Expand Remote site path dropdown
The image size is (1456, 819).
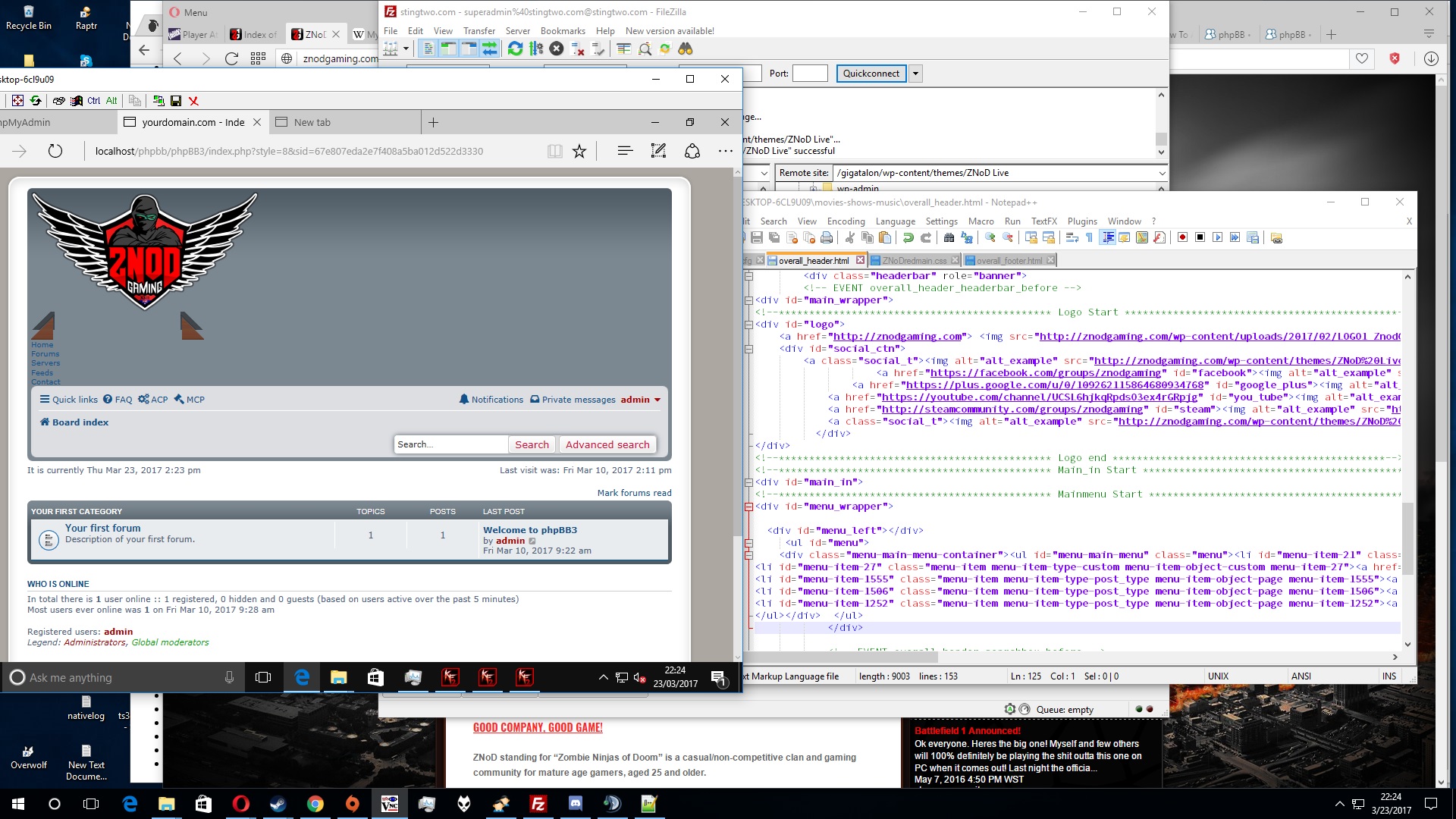(x=1161, y=173)
